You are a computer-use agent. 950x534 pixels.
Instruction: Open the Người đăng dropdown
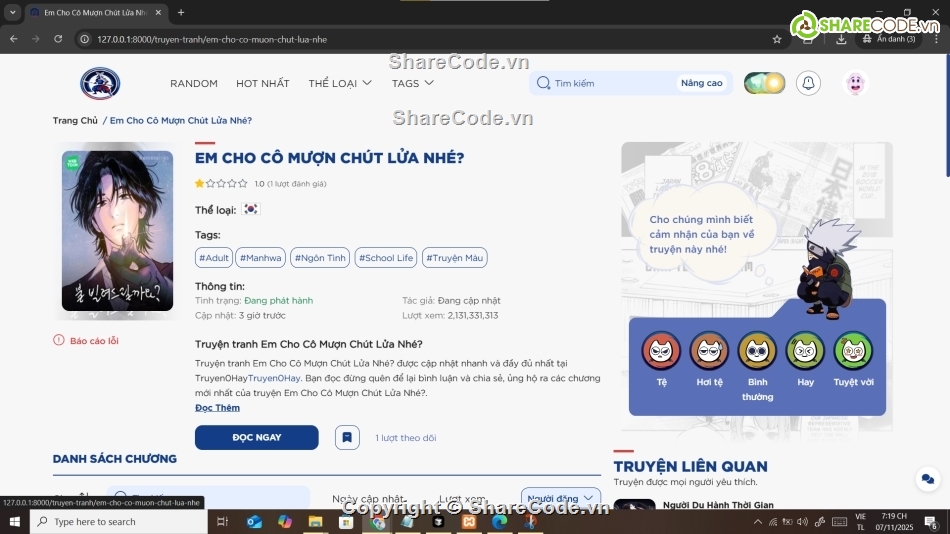click(x=560, y=498)
